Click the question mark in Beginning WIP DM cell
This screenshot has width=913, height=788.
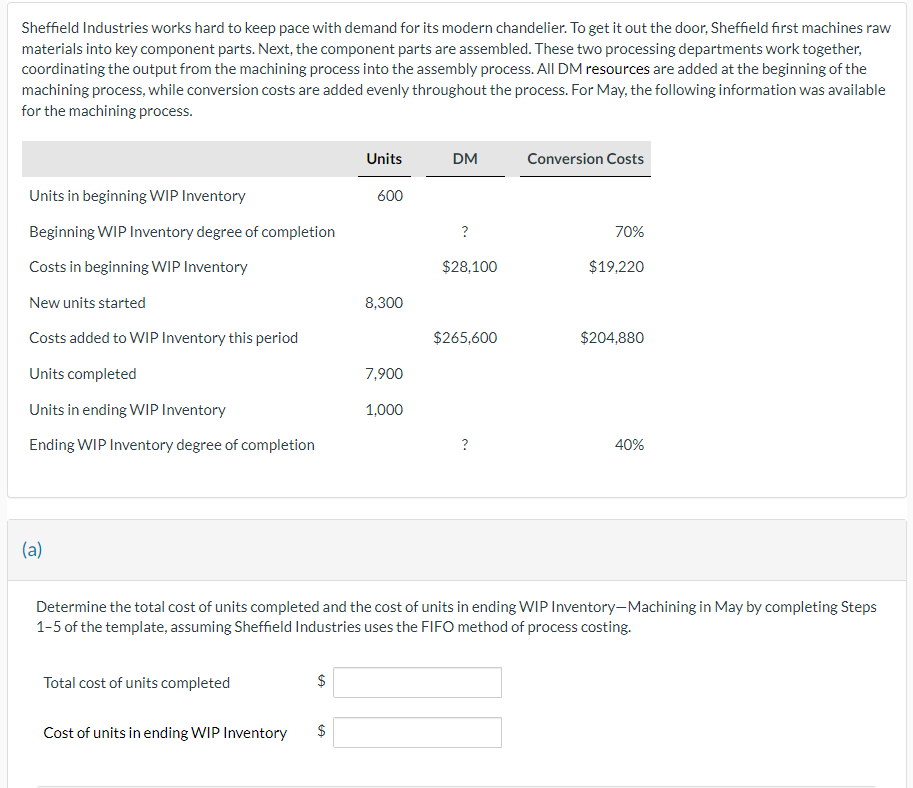click(465, 232)
